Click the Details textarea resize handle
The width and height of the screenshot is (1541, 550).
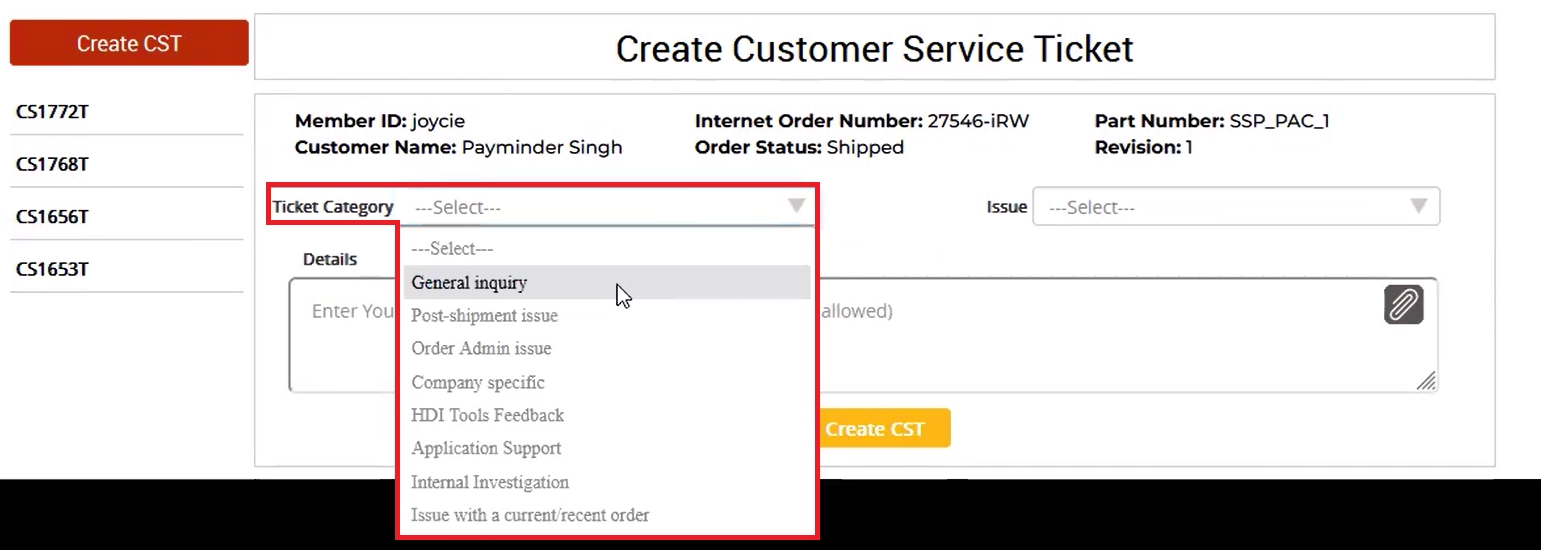coord(1426,380)
